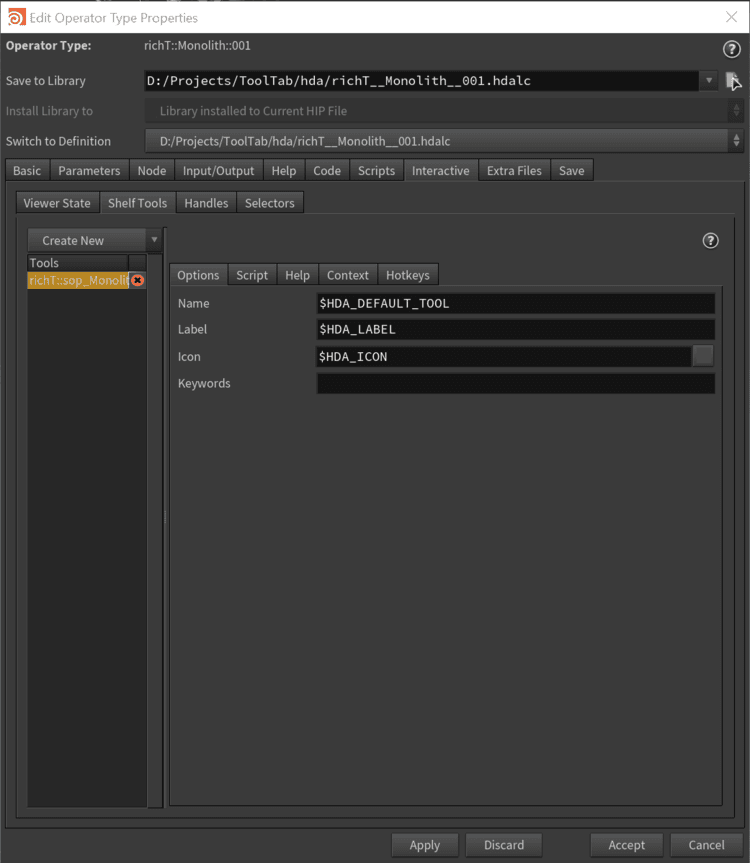Click the Tools column header
The height and width of the screenshot is (863, 750).
[x=78, y=263]
